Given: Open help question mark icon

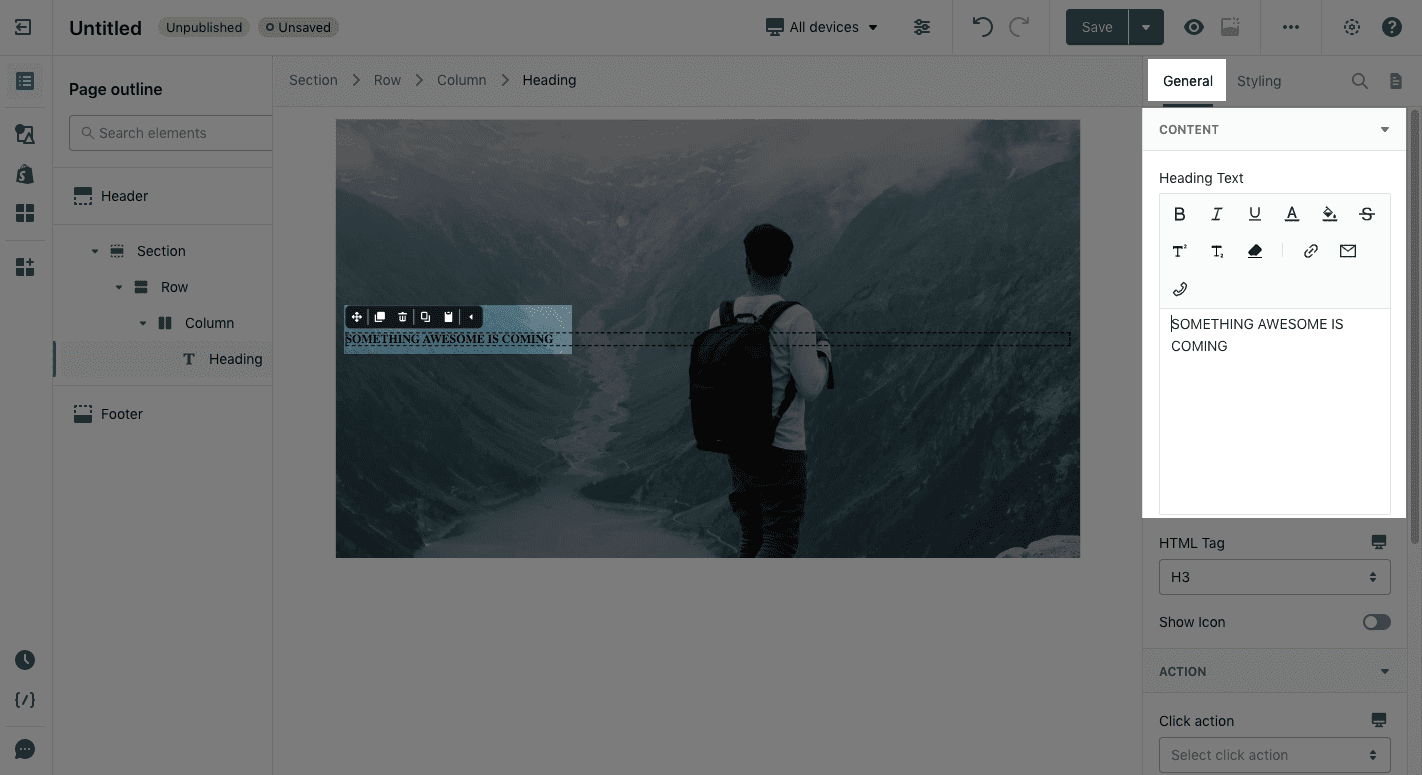Looking at the screenshot, I should [x=1392, y=27].
